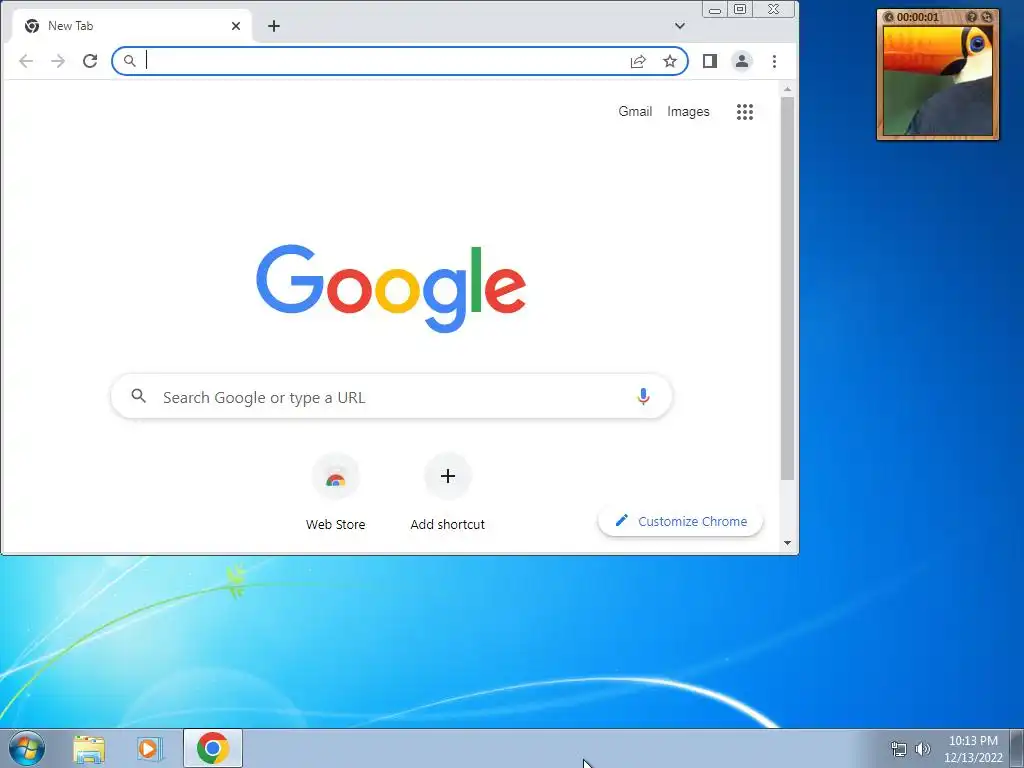
Task: Go forward using the browser forward arrow
Action: click(58, 61)
